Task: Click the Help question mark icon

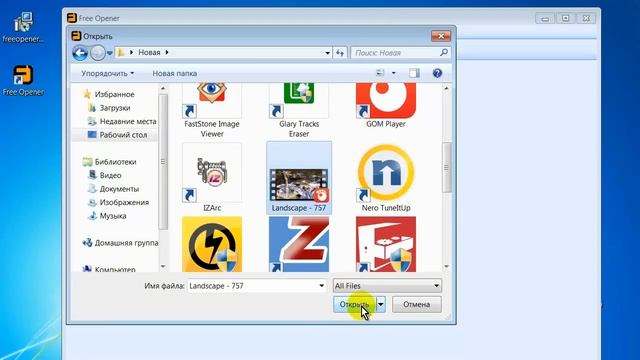Action: pos(437,73)
